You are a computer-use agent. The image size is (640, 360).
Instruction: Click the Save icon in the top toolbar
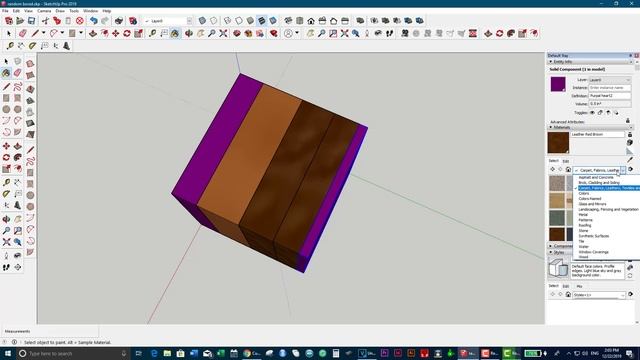point(31,20)
